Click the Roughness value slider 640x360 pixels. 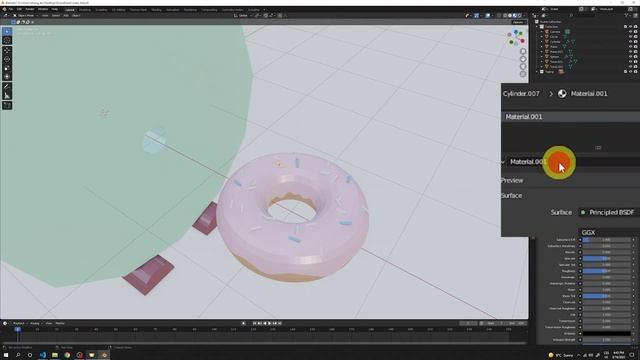[x=608, y=271]
